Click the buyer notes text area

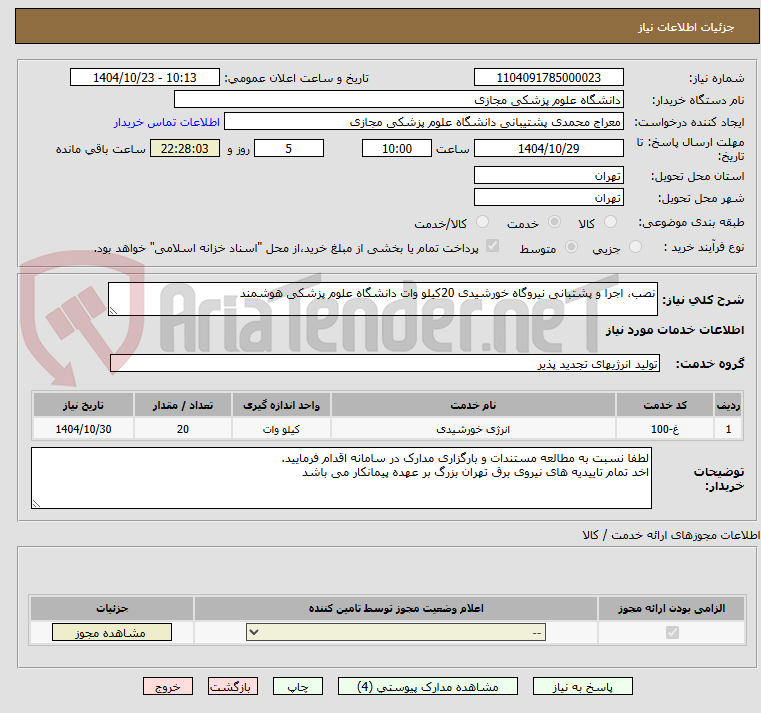point(341,478)
